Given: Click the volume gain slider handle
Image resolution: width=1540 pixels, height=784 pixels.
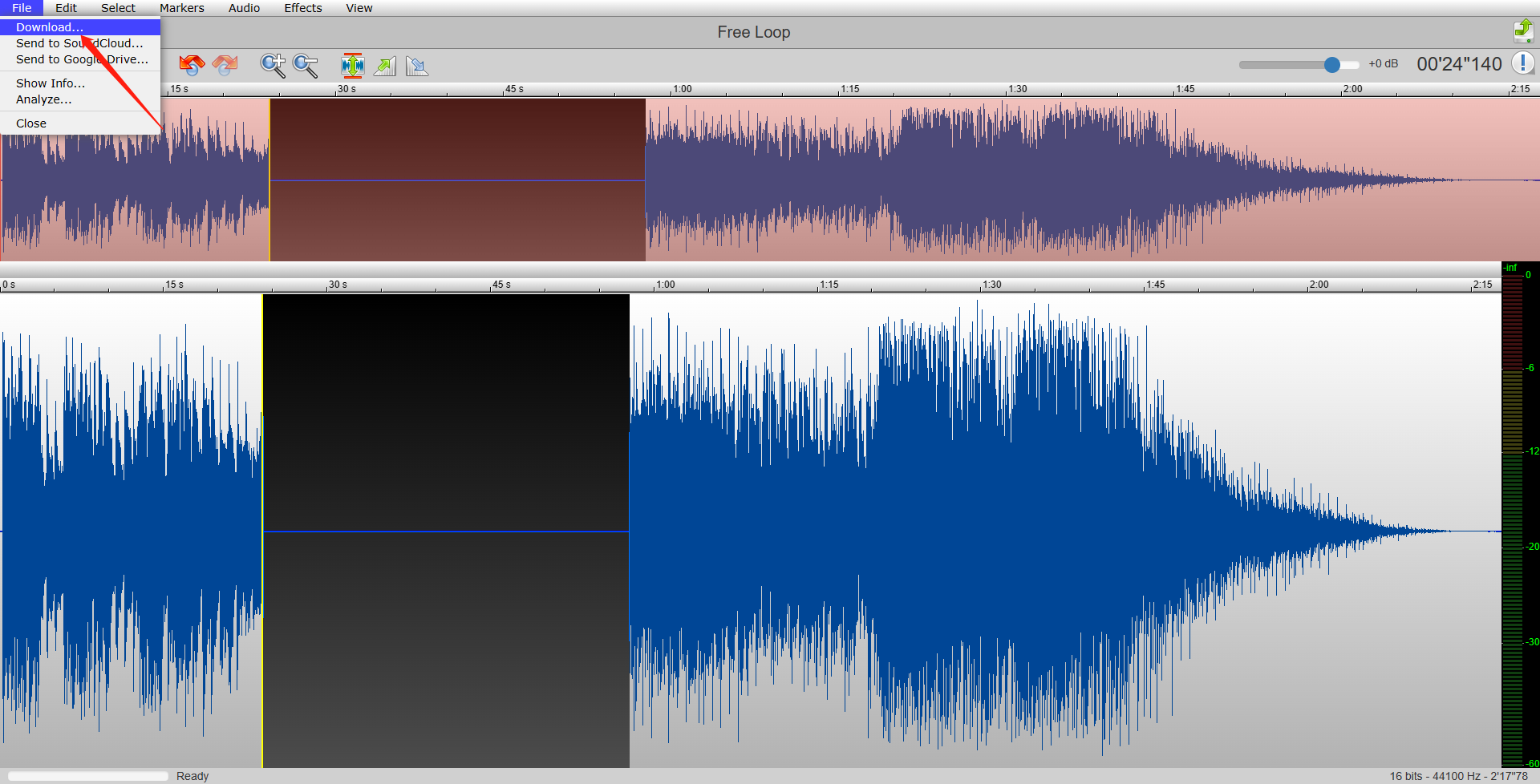Looking at the screenshot, I should click(x=1332, y=64).
